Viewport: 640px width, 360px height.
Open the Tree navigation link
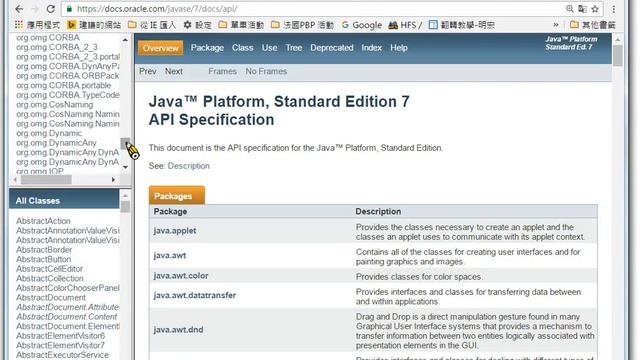(293, 48)
